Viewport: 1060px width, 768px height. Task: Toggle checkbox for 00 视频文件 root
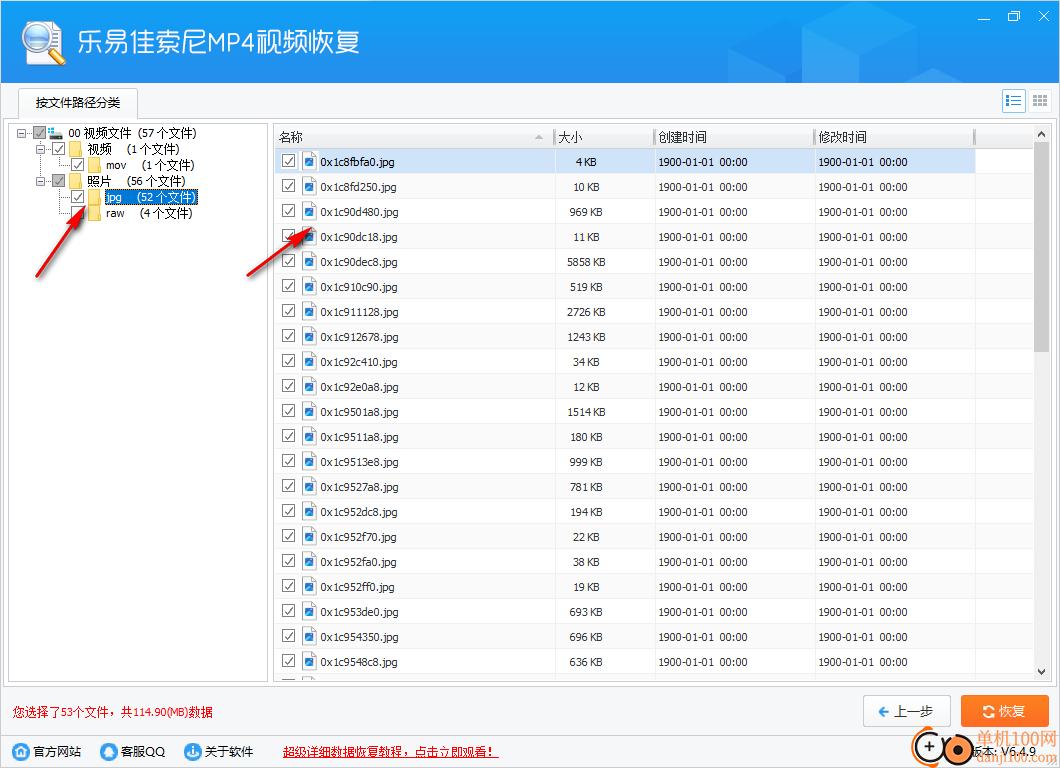pyautogui.click(x=40, y=133)
